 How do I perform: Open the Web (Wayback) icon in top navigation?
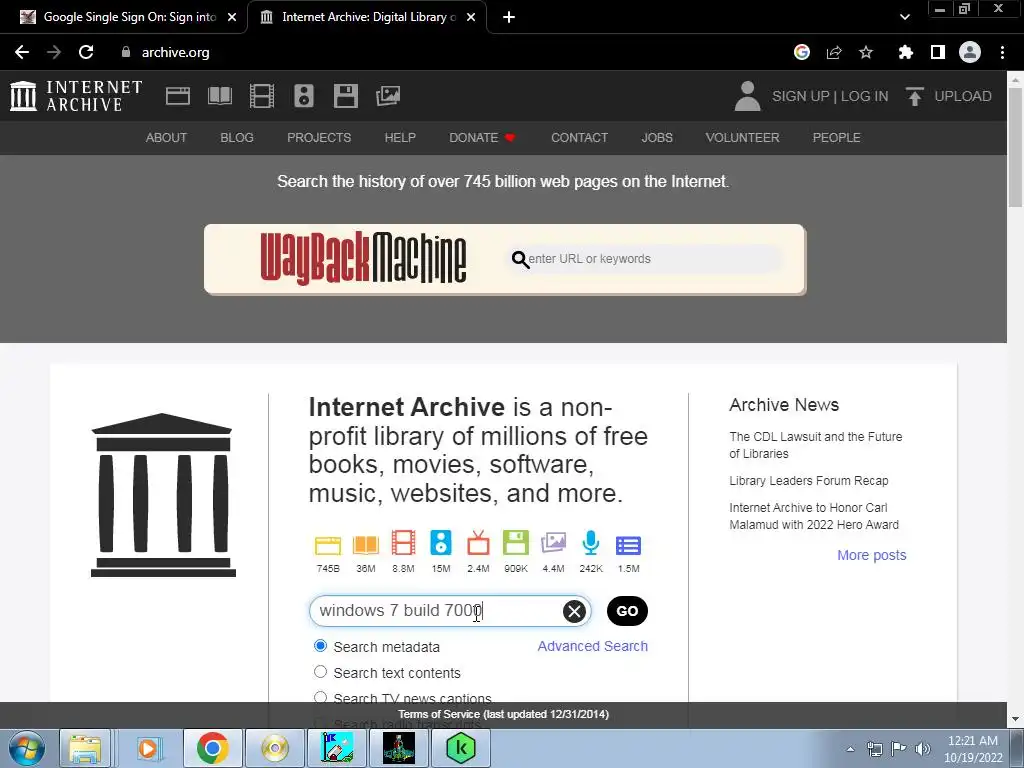point(178,96)
